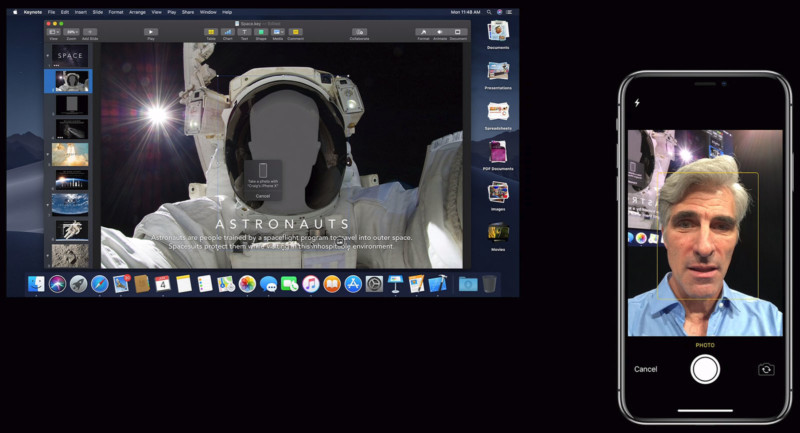This screenshot has width=800, height=433.
Task: Open the Zoom percentage dropdown
Action: (x=71, y=32)
